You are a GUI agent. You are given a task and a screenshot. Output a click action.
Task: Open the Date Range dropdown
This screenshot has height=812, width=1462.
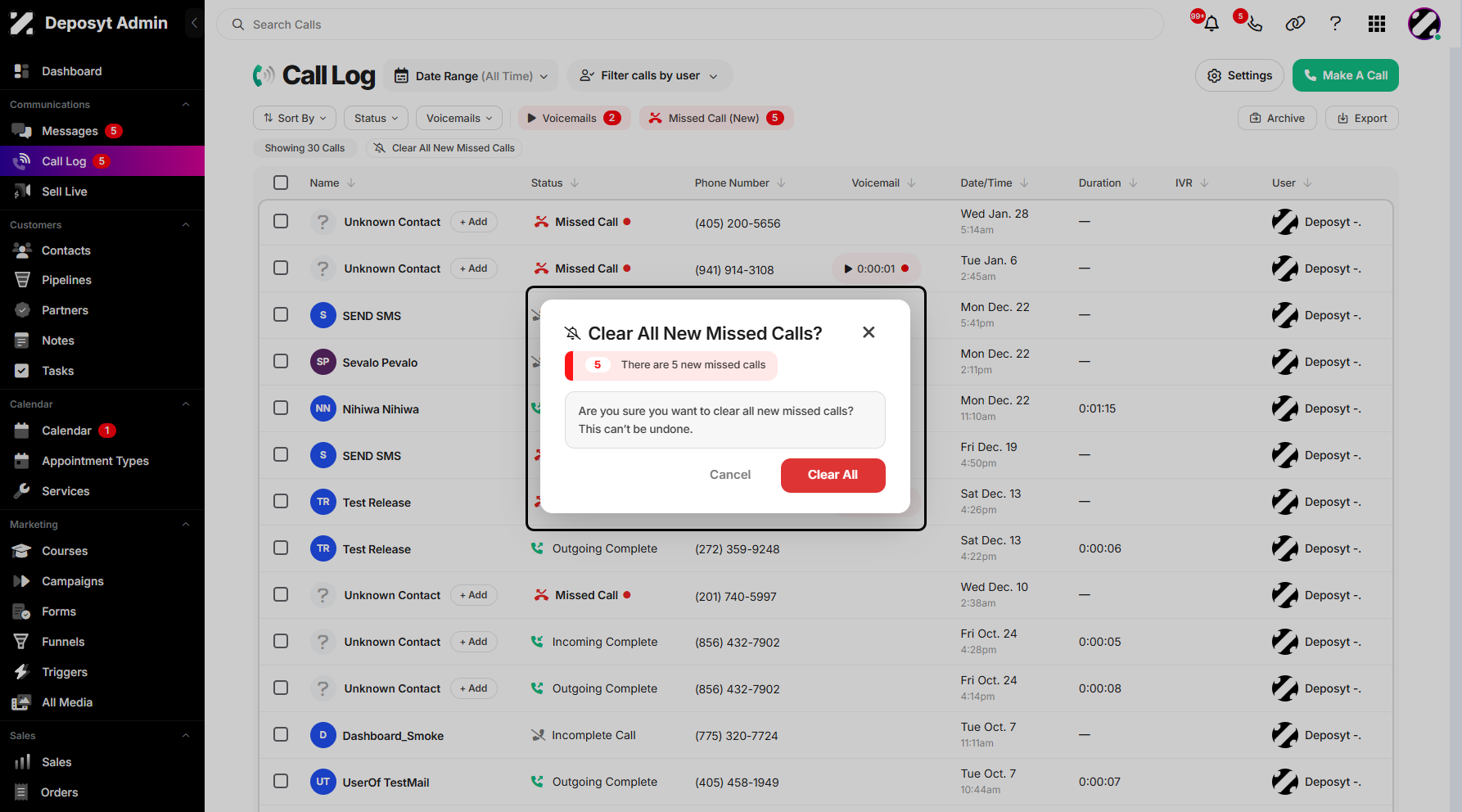(471, 75)
